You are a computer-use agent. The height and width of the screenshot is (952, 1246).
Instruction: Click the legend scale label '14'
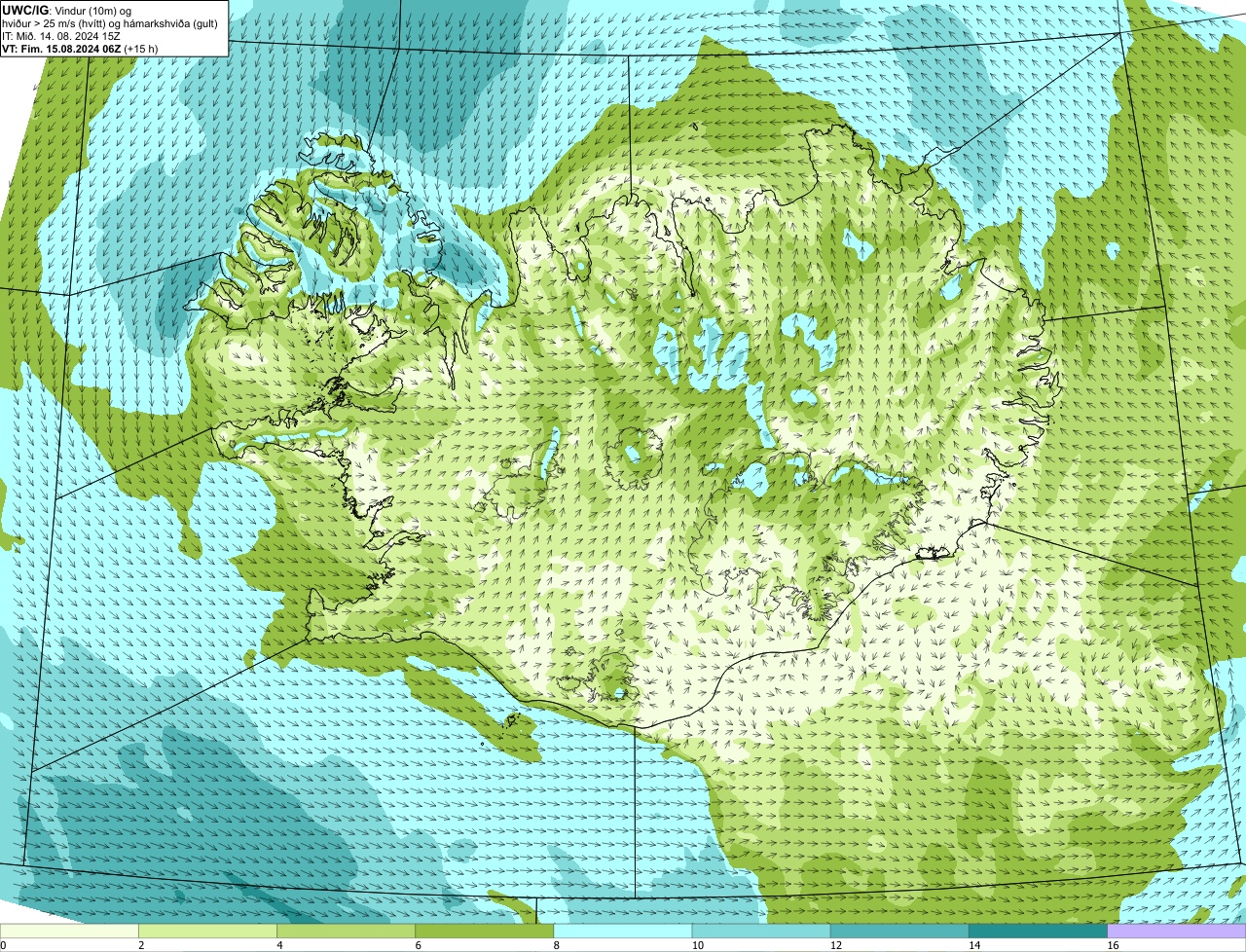point(973,945)
